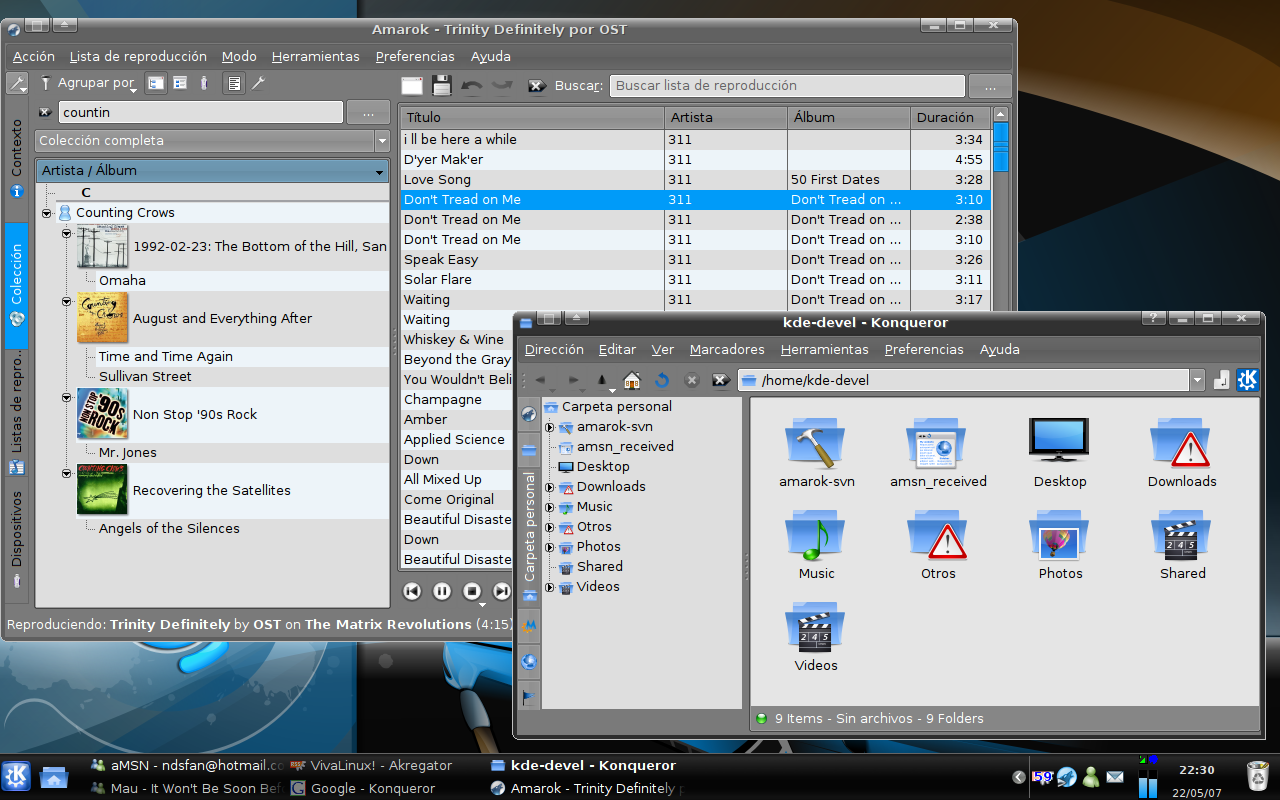Image resolution: width=1280 pixels, height=800 pixels.
Task: Switch collection to iPod view mode
Action: tap(204, 84)
